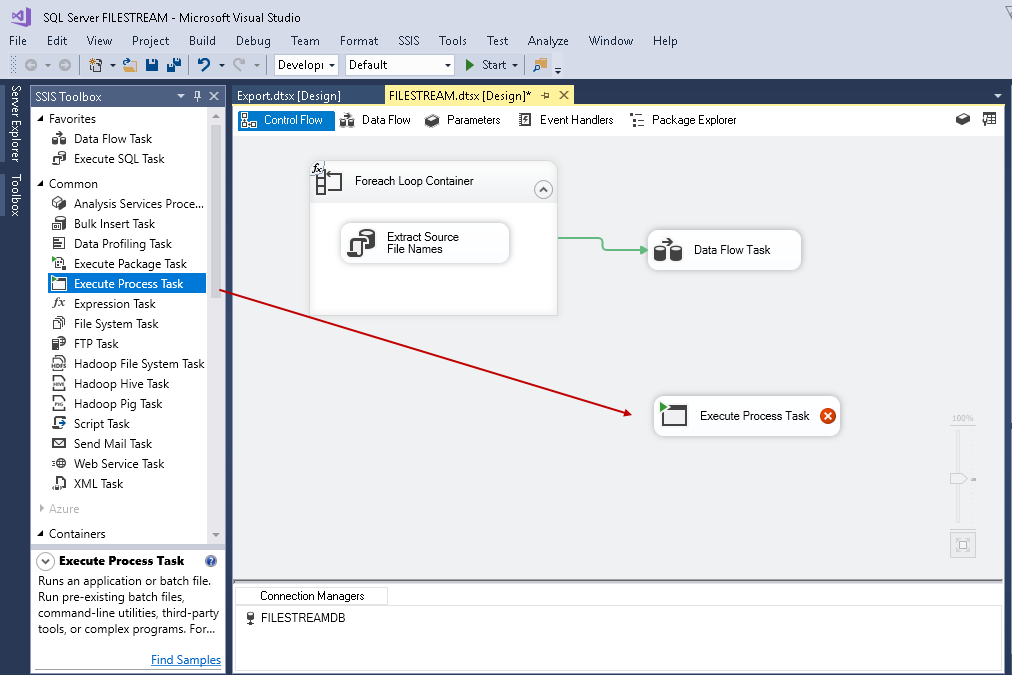Toggle pin on FILESTREAM.dtsx tab

(x=546, y=95)
